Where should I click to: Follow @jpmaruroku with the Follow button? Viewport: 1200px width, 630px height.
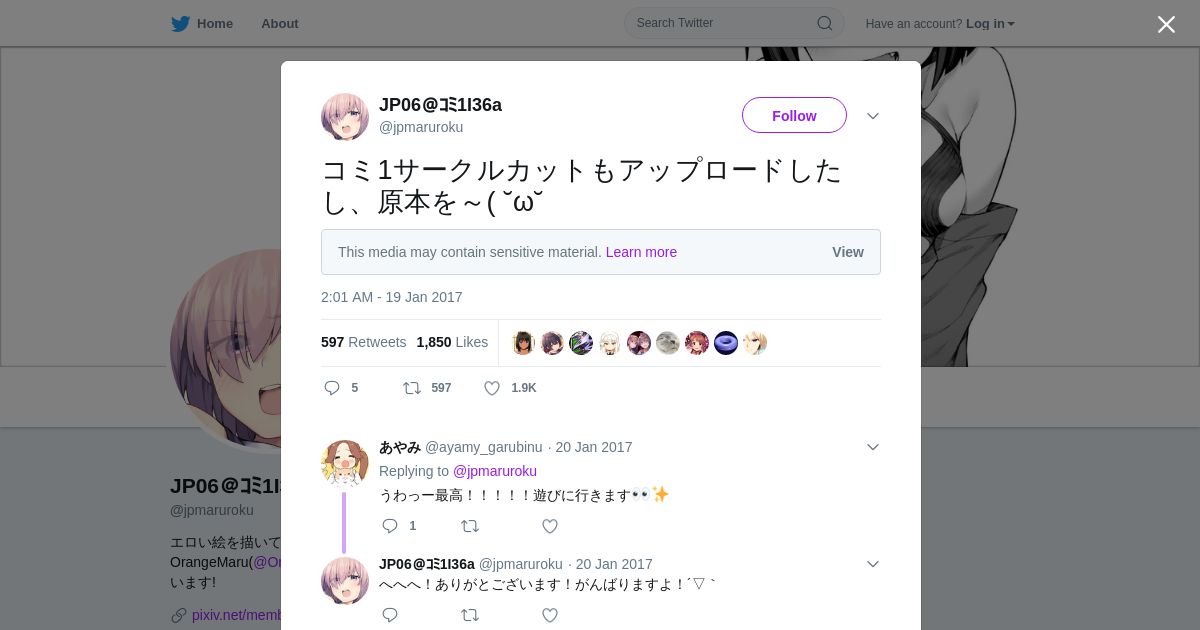[794, 115]
